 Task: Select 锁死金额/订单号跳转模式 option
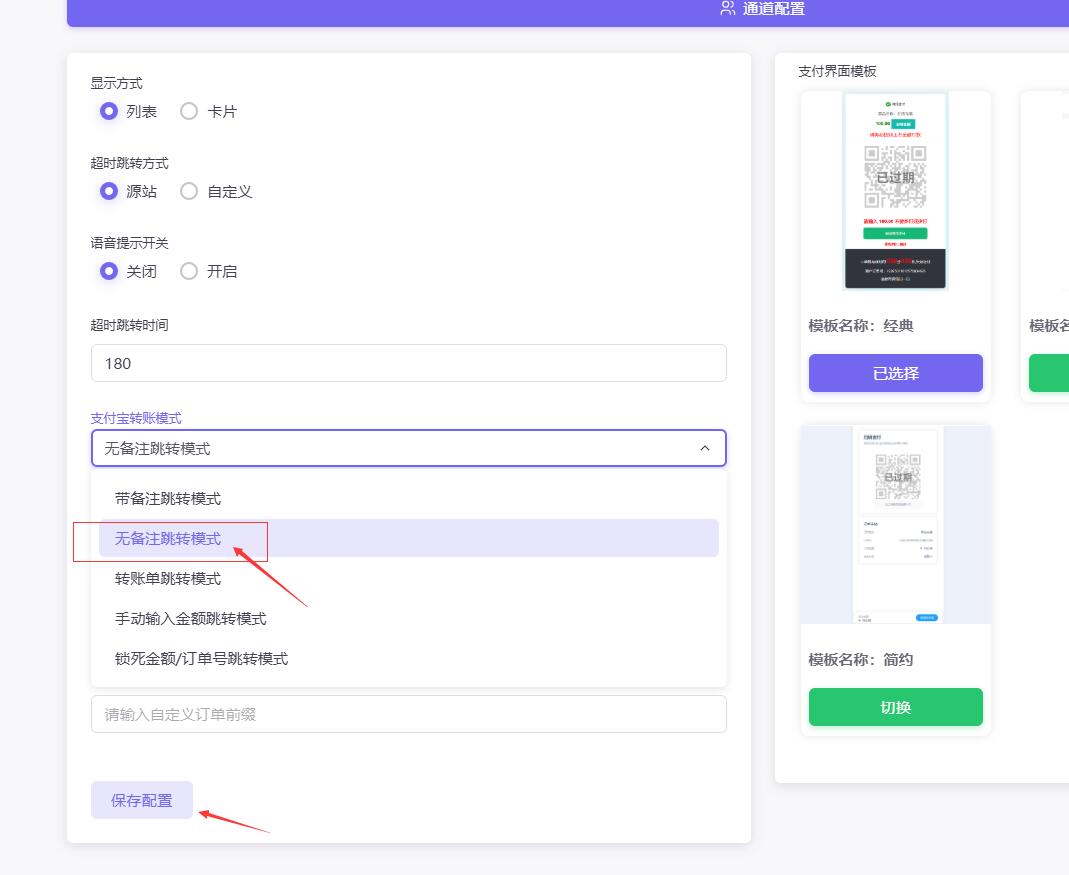201,658
